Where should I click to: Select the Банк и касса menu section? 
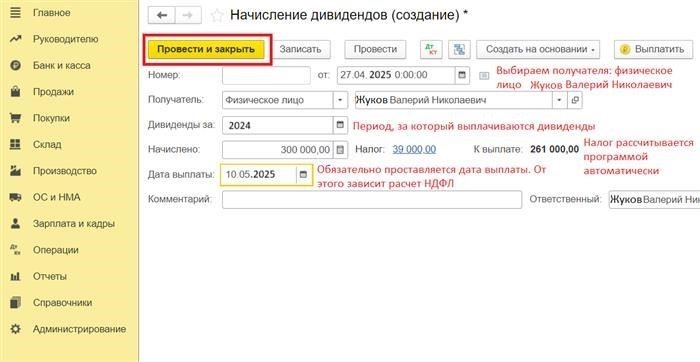[x=62, y=66]
